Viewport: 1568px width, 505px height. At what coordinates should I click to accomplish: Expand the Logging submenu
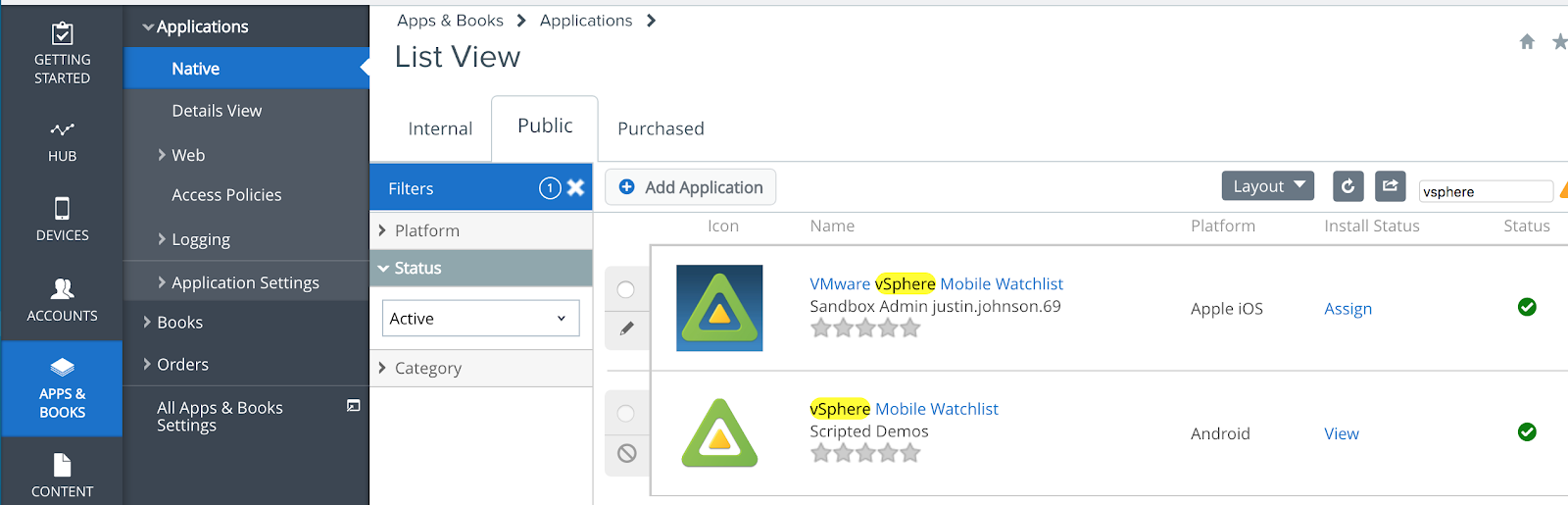162,238
